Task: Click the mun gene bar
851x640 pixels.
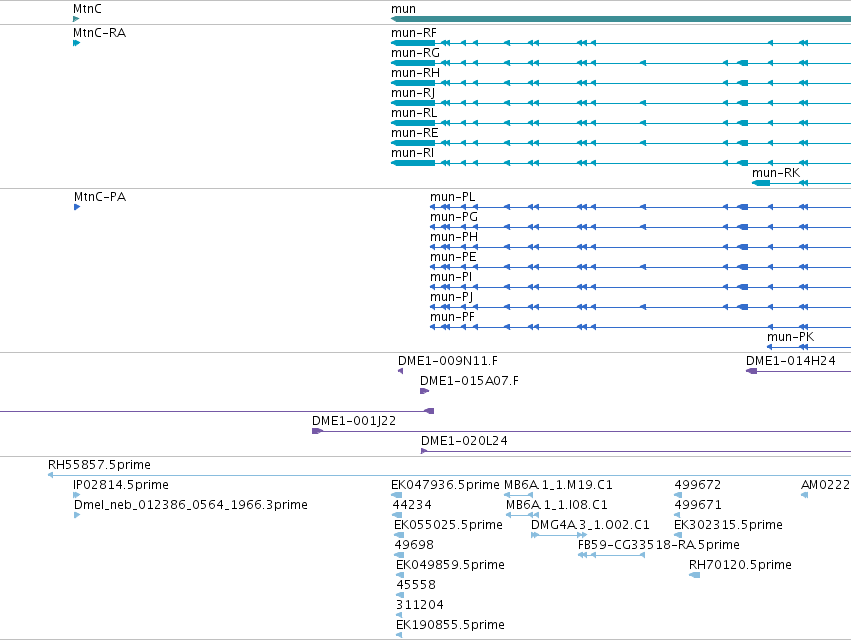Action: click(x=621, y=19)
